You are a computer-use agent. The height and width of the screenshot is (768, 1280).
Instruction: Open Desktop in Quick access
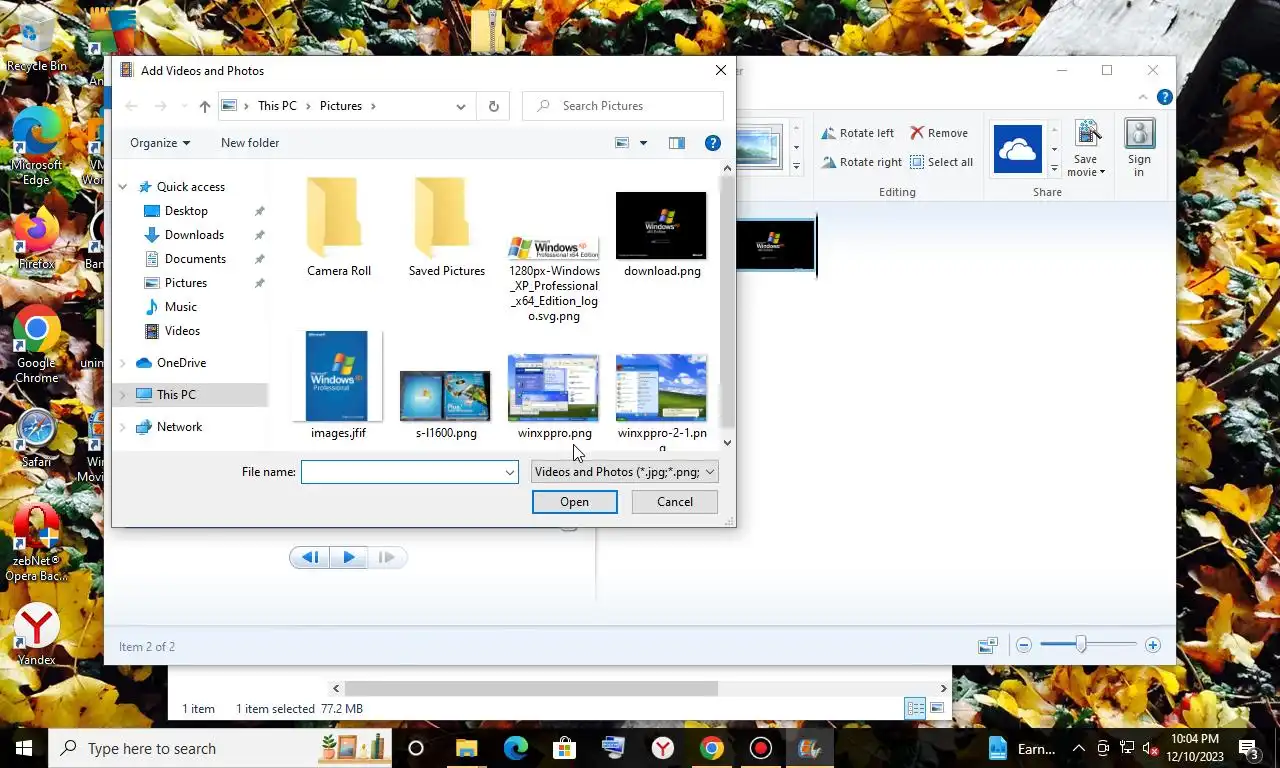click(186, 211)
